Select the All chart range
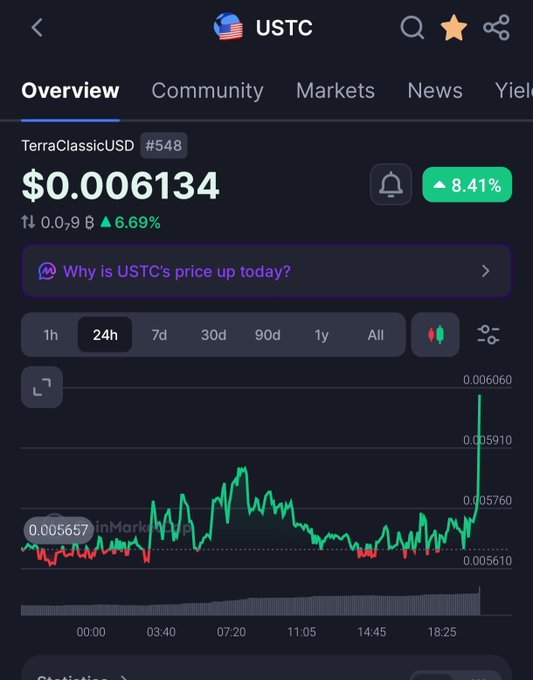 click(376, 335)
